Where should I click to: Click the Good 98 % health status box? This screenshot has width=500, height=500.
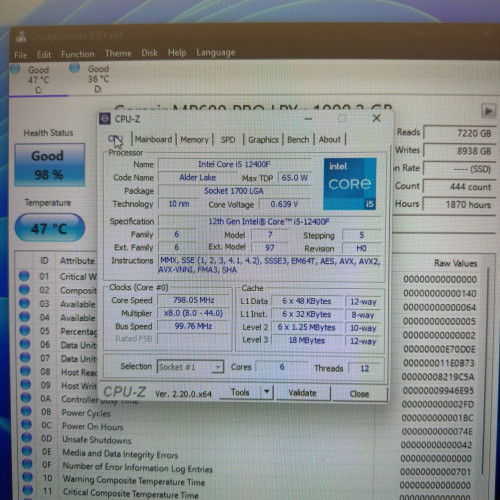(50, 165)
